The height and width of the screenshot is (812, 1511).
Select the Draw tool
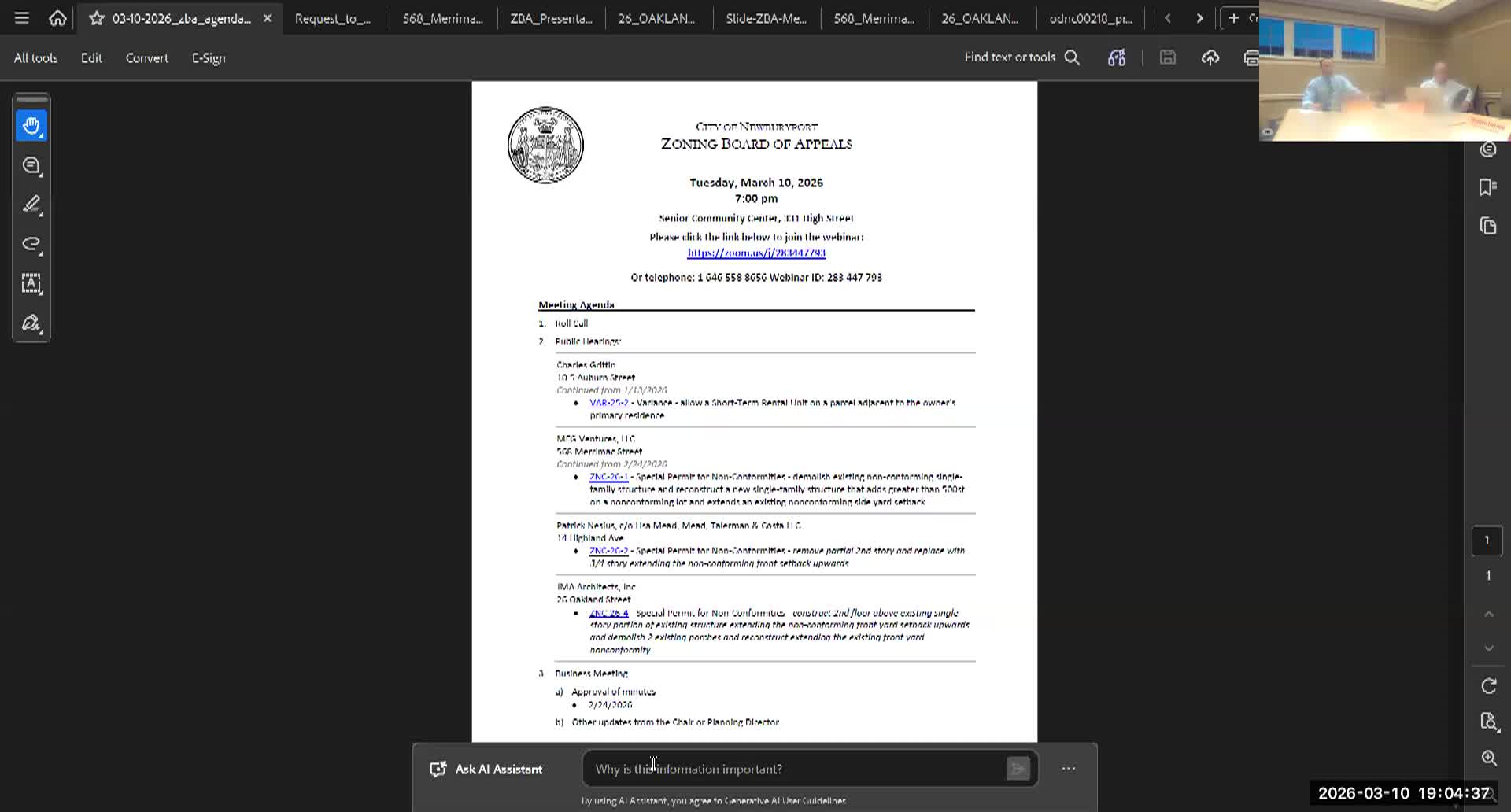[x=31, y=244]
